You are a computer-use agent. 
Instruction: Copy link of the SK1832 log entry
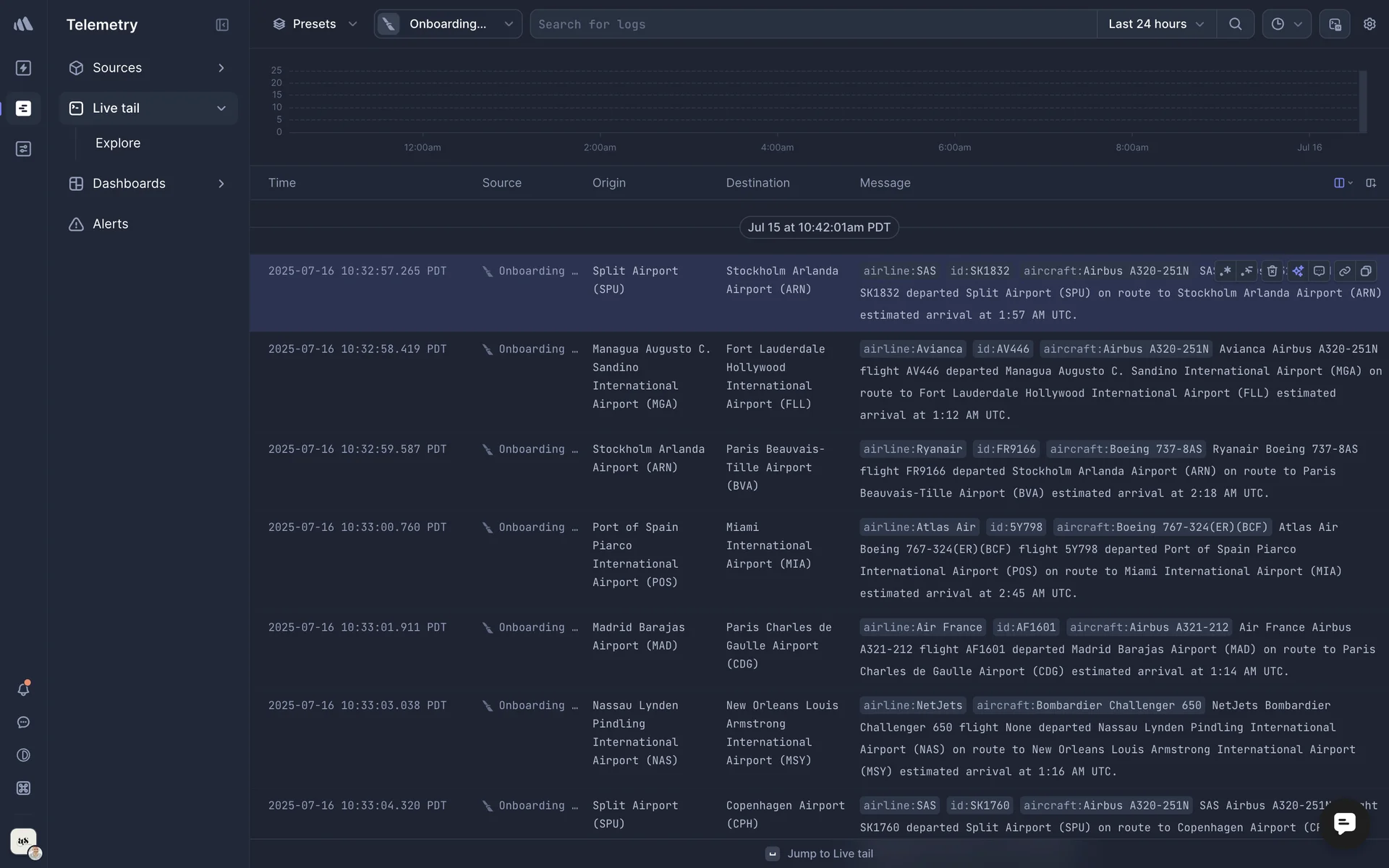coord(1344,271)
